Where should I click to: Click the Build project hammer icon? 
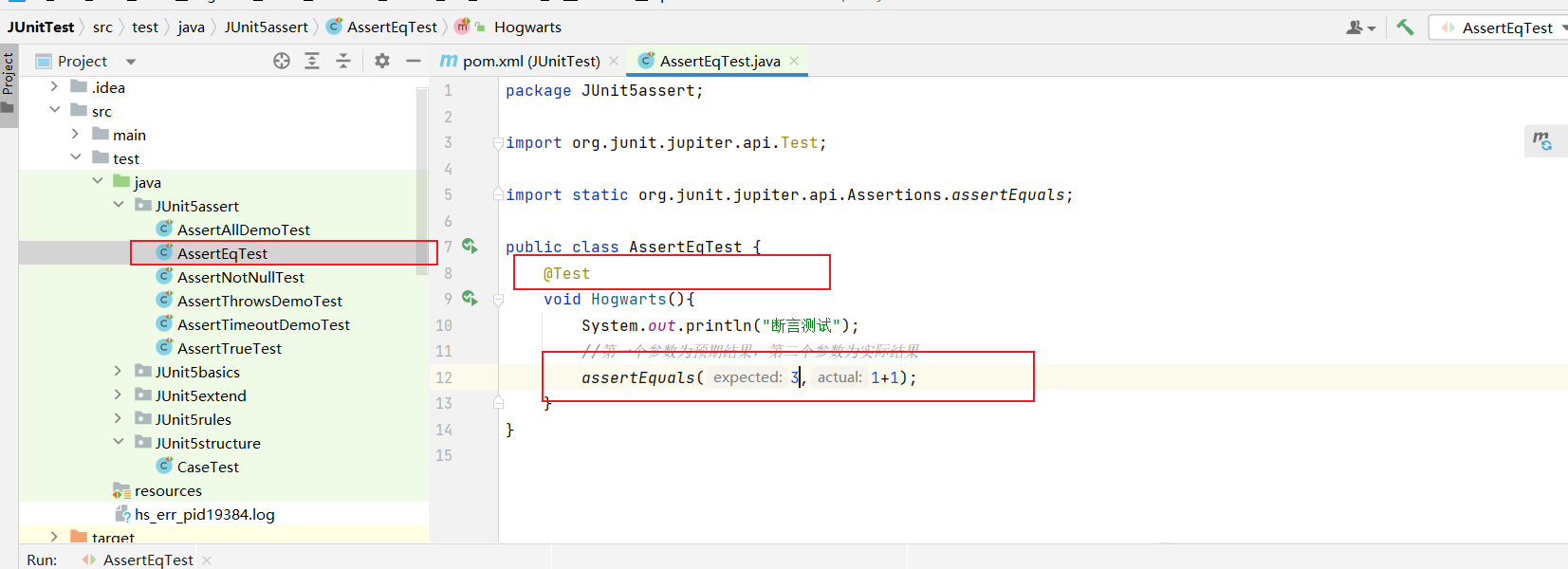pos(1405,28)
